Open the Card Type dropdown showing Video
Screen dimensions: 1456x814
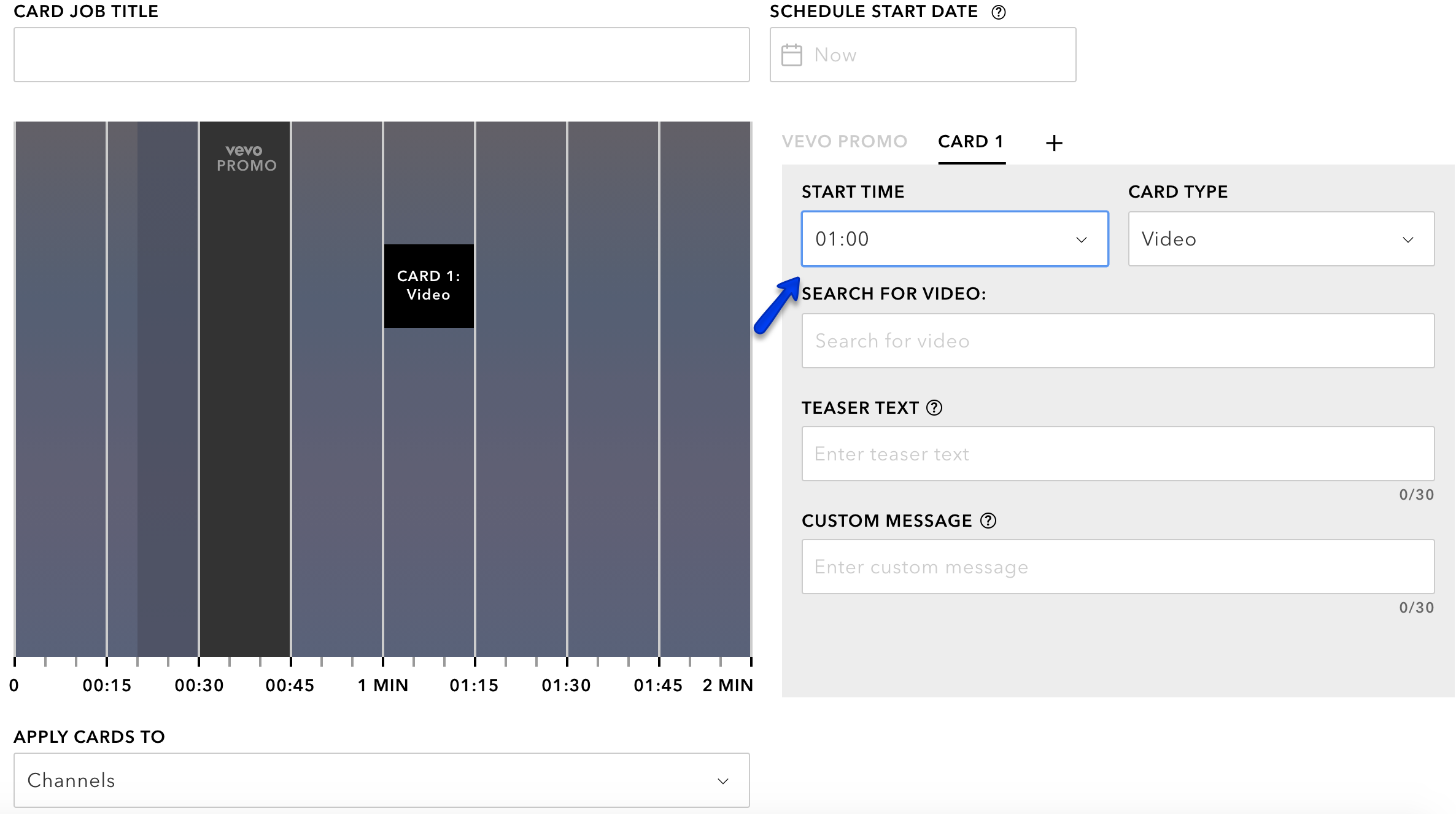pos(1281,239)
